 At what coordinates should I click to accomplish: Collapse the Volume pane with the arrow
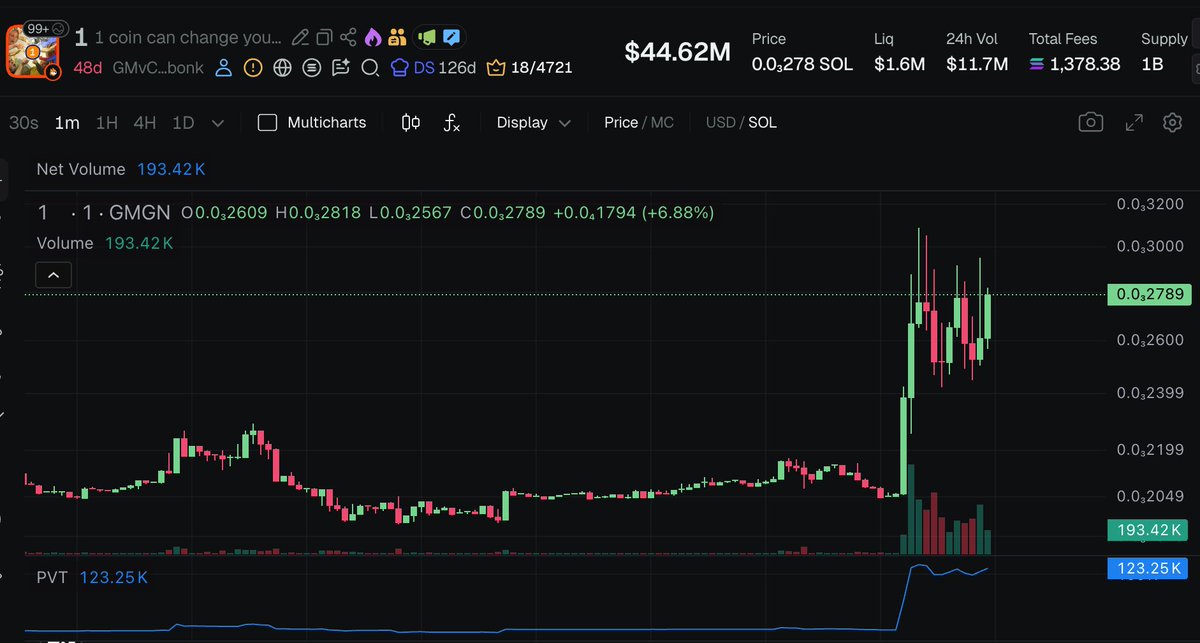point(53,274)
